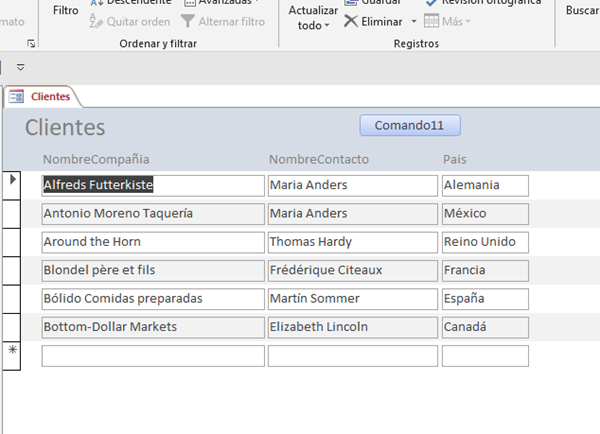Click the Buscar button in the ribbon
The height and width of the screenshot is (434, 600).
(x=582, y=10)
